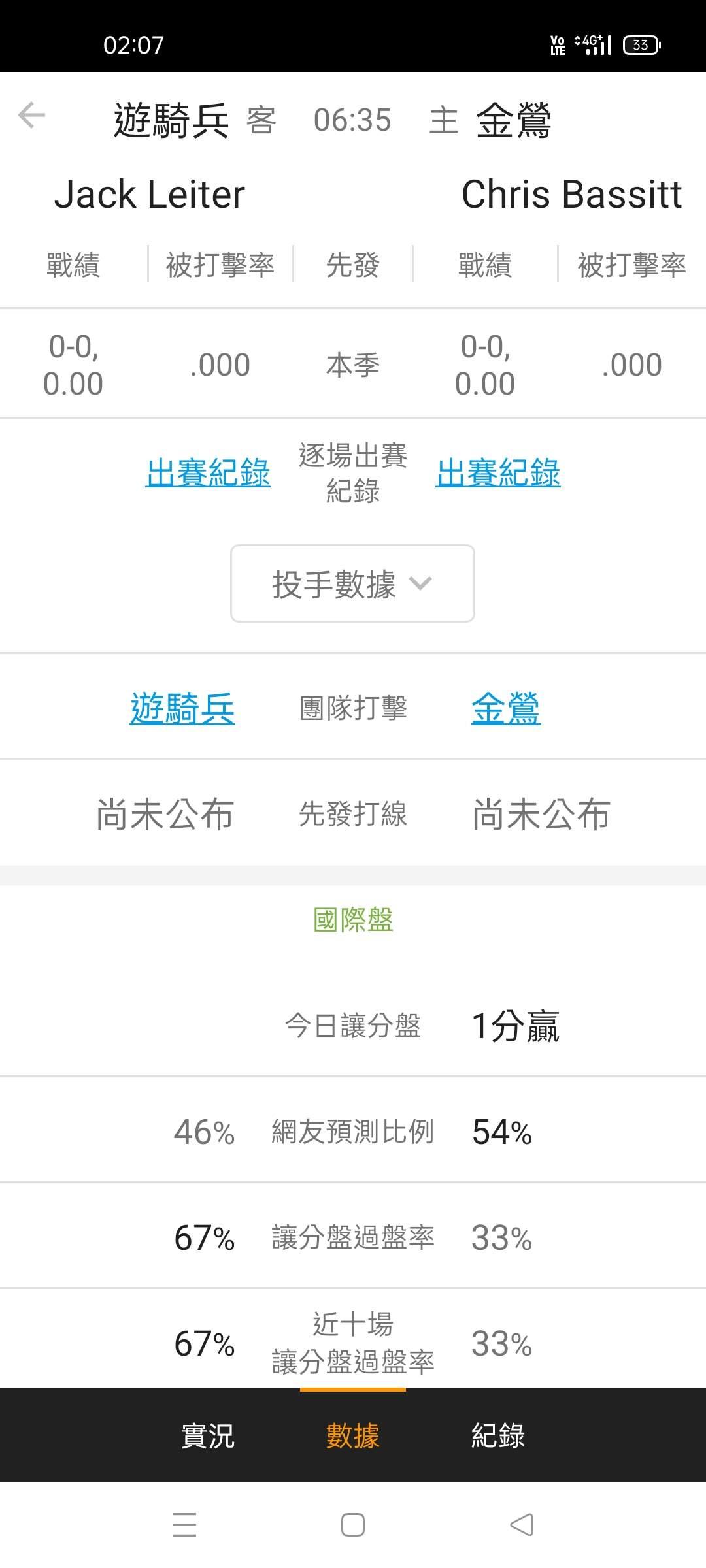Tap the 4G signal strength icon
This screenshot has width=706, height=1568.
[x=594, y=44]
